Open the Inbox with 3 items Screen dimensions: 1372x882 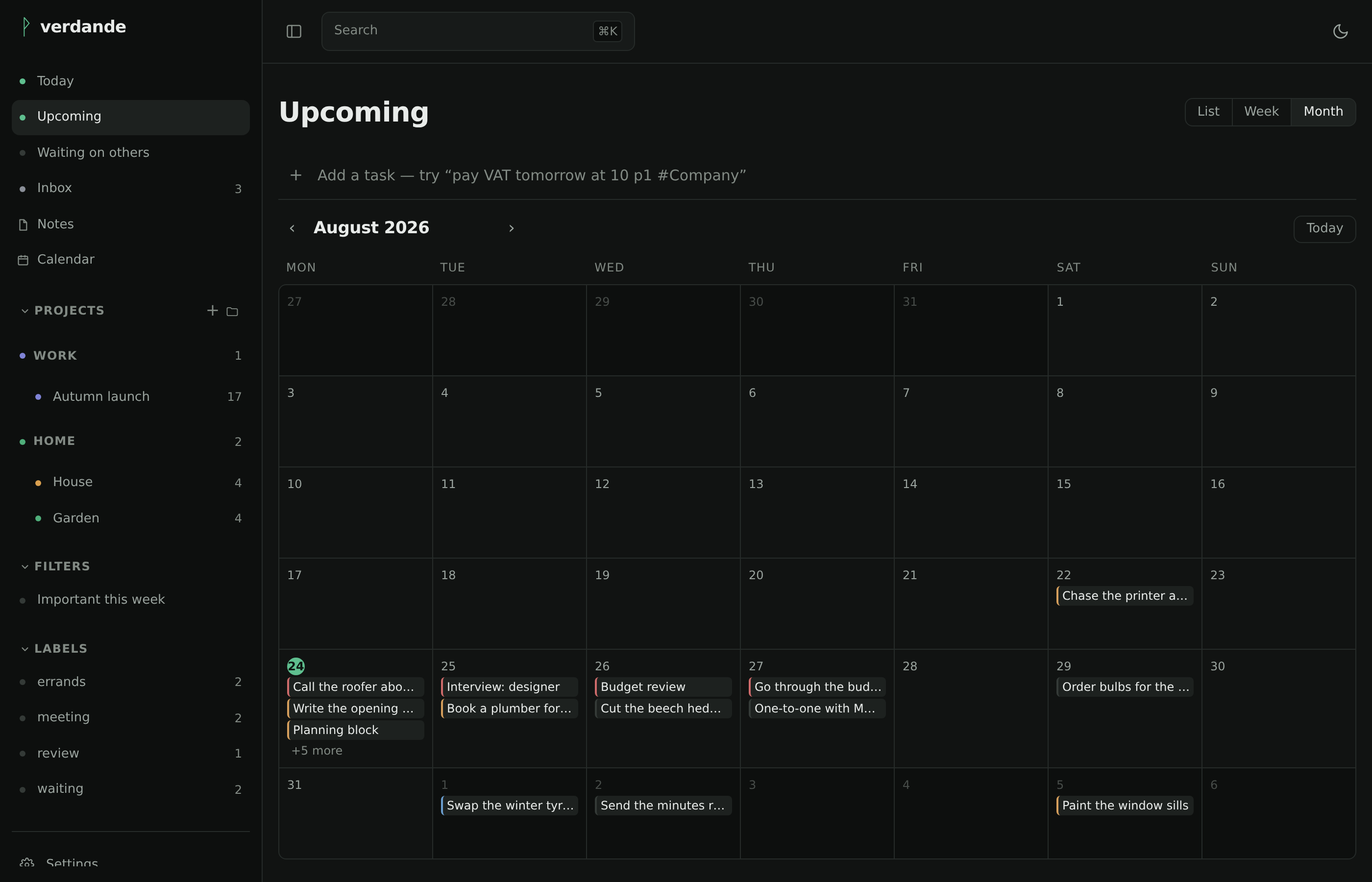coord(130,189)
